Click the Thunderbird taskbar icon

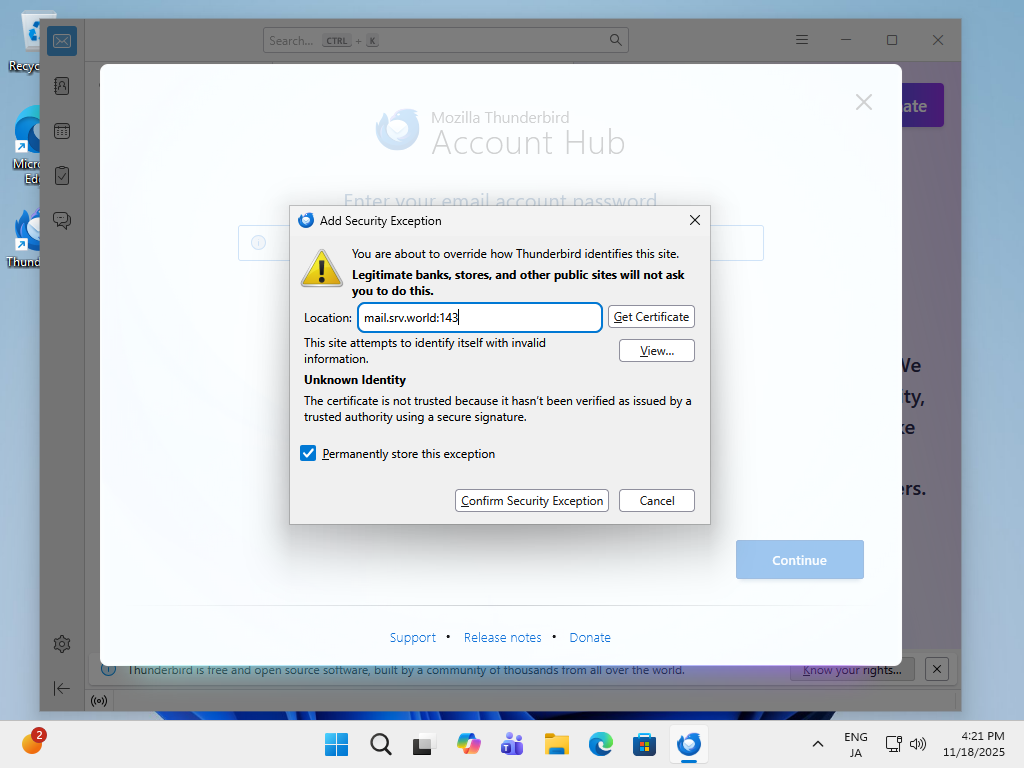point(688,744)
